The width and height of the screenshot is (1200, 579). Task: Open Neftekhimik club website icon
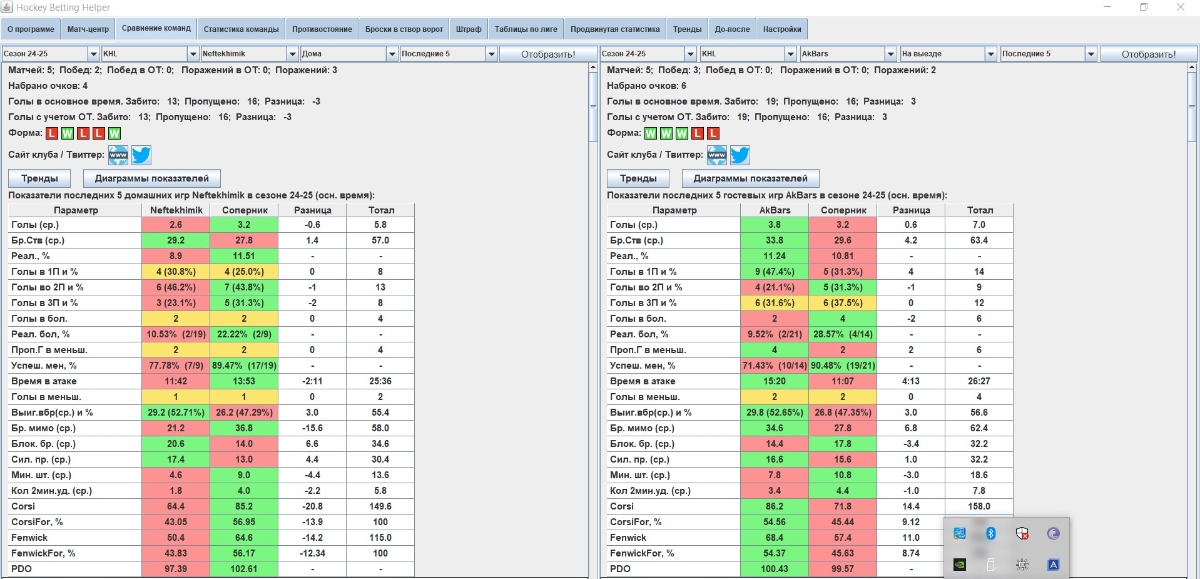[118, 155]
